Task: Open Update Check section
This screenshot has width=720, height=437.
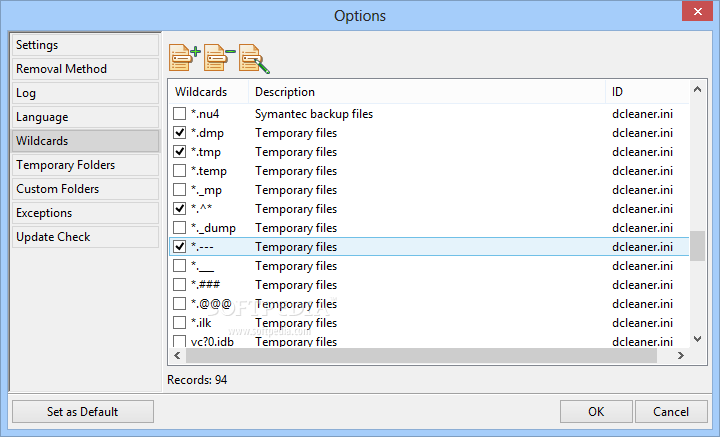Action: (x=85, y=237)
